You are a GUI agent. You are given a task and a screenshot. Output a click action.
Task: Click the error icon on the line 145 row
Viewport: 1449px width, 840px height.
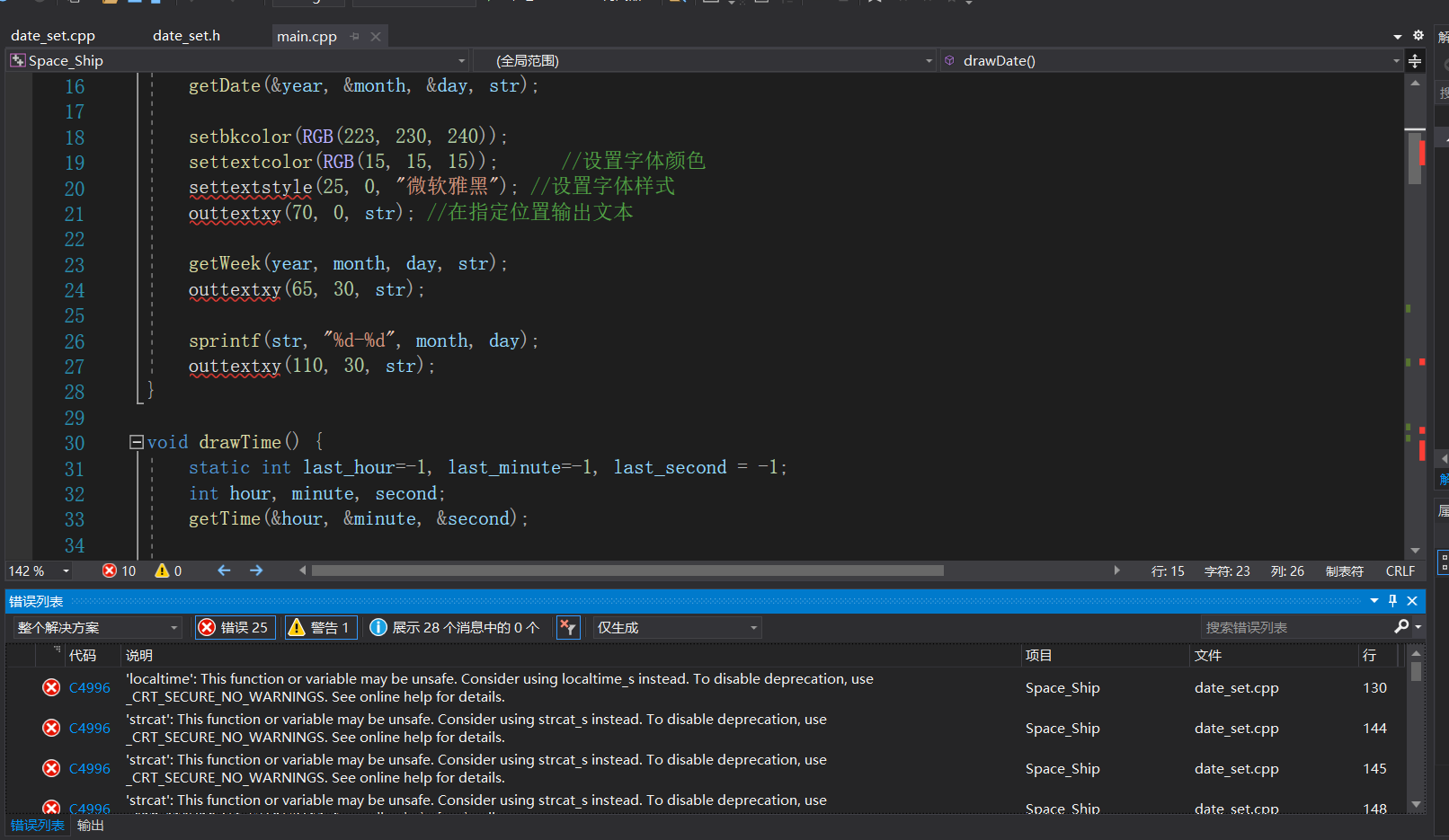pos(51,768)
